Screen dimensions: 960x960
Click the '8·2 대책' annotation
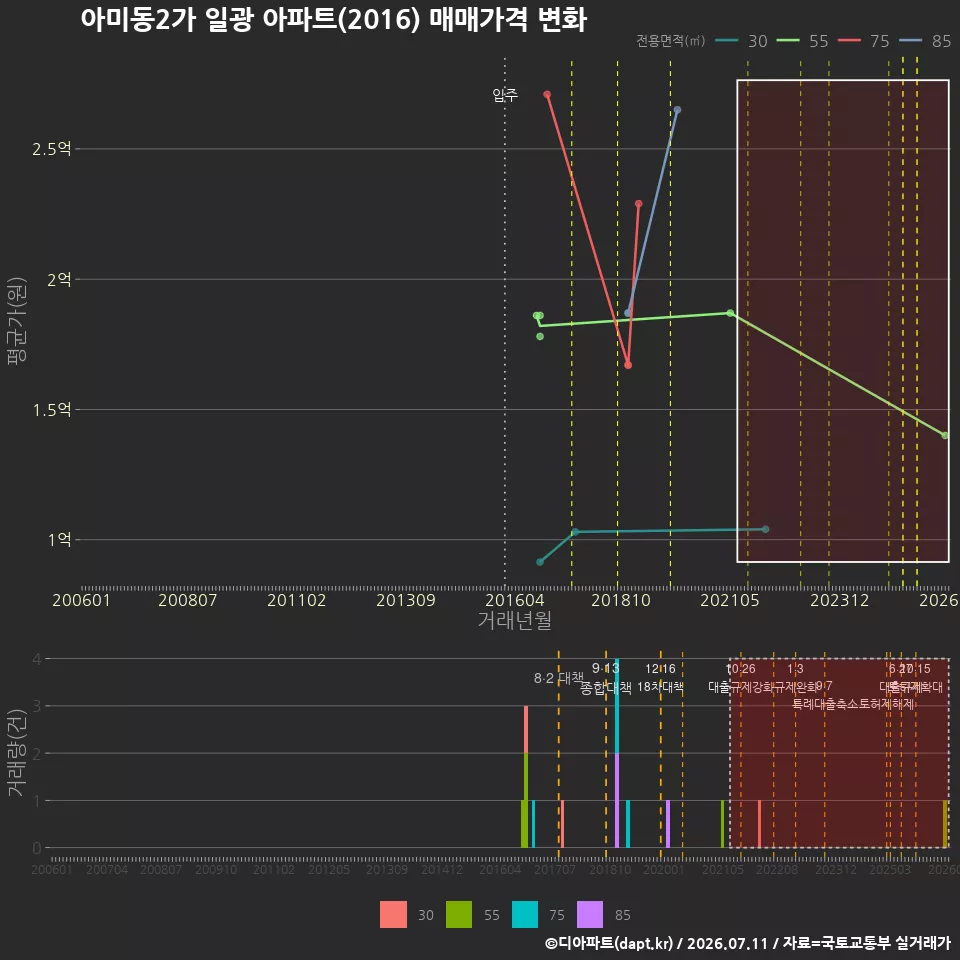pyautogui.click(x=558, y=678)
